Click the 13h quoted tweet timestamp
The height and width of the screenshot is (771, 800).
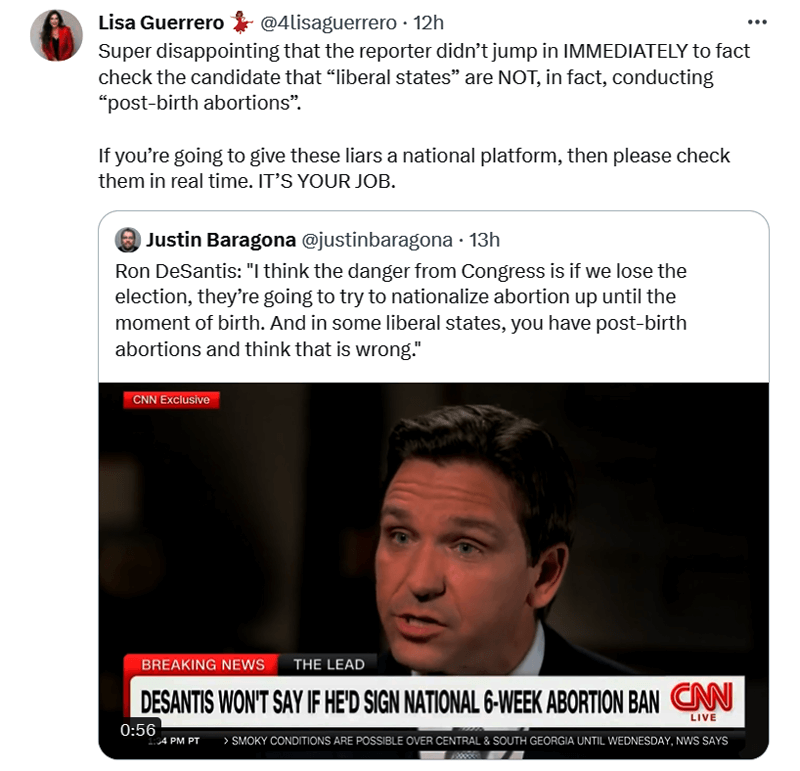click(484, 240)
